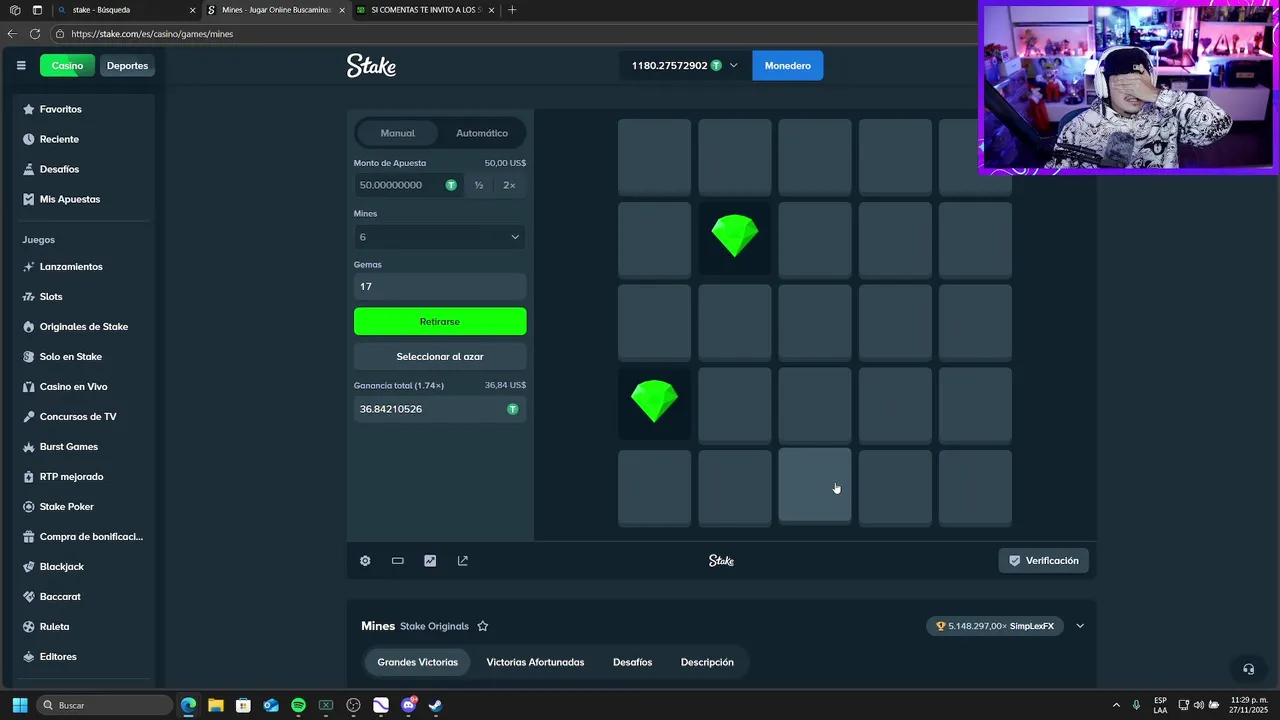Click the Monto de Apuesta input field
This screenshot has height=720, width=1280.
coord(408,185)
